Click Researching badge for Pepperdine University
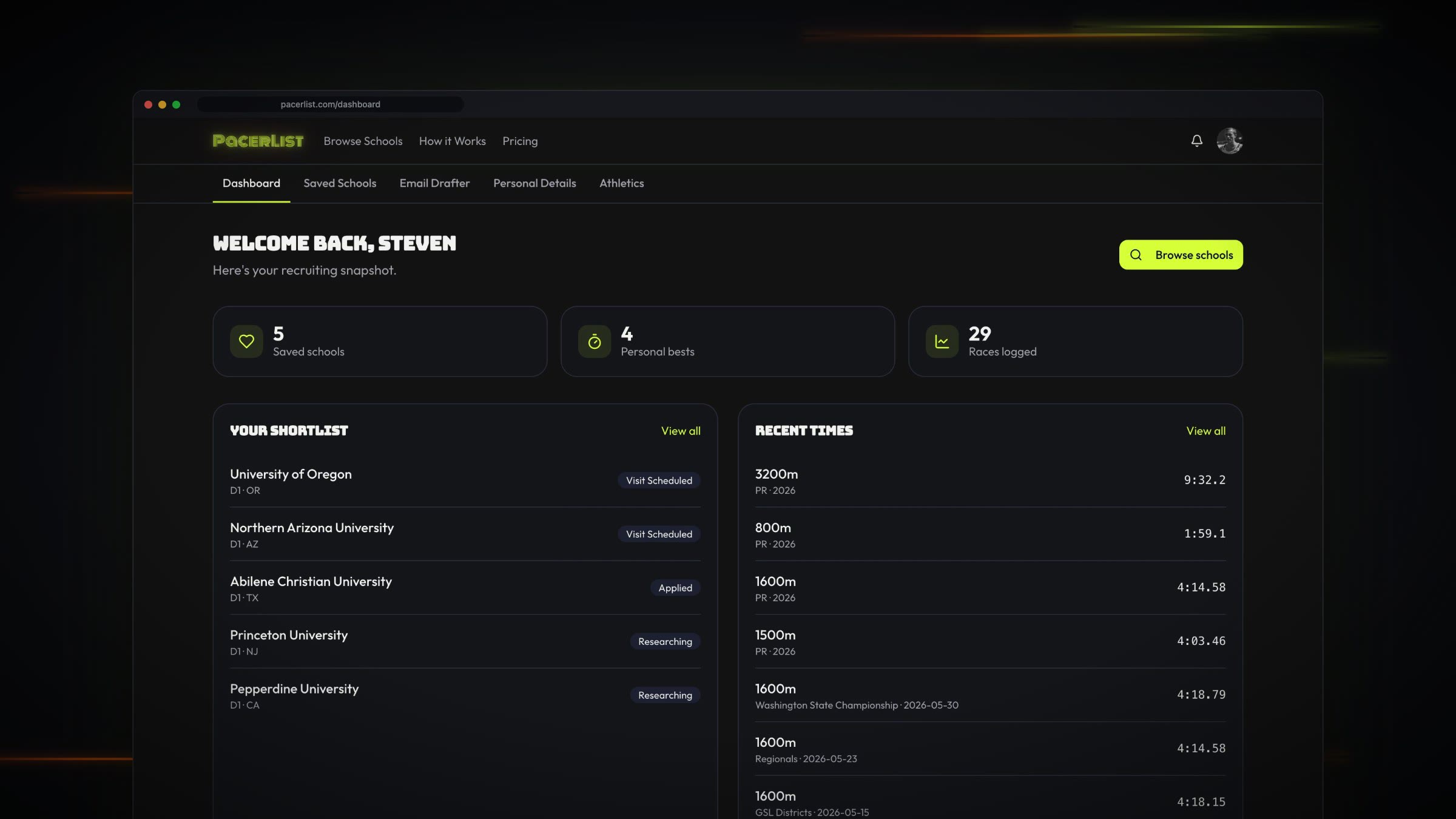The image size is (1456, 819). click(x=665, y=695)
